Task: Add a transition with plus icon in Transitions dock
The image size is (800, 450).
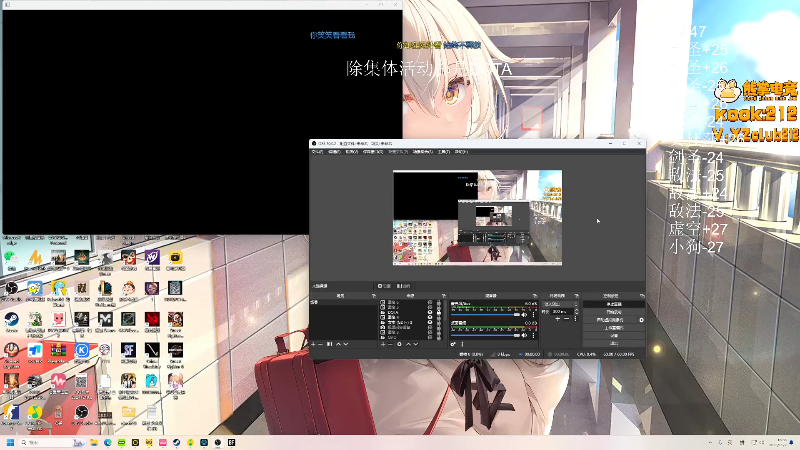Action: 558,319
